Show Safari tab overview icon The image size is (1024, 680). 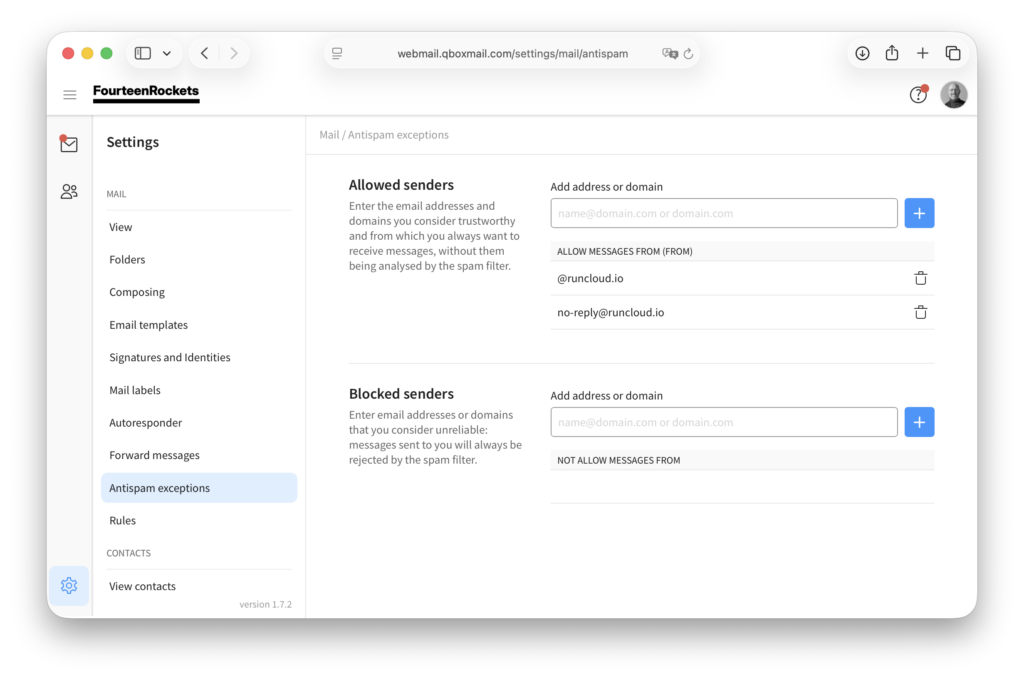(x=953, y=54)
